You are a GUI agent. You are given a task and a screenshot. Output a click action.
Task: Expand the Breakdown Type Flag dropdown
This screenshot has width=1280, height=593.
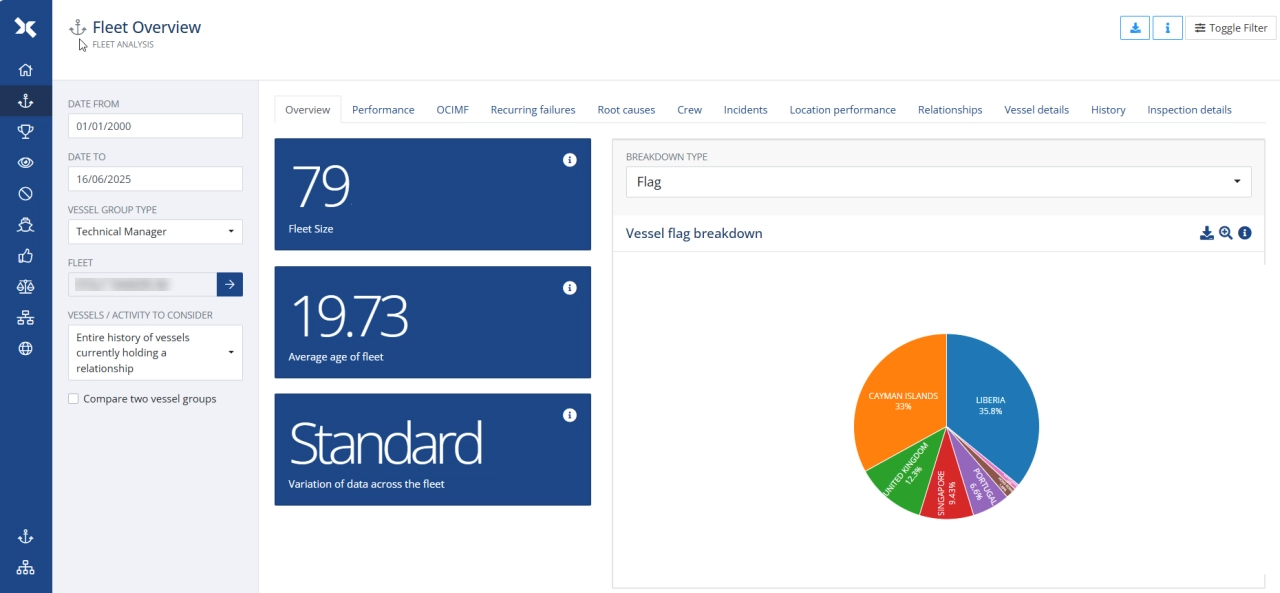(938, 182)
